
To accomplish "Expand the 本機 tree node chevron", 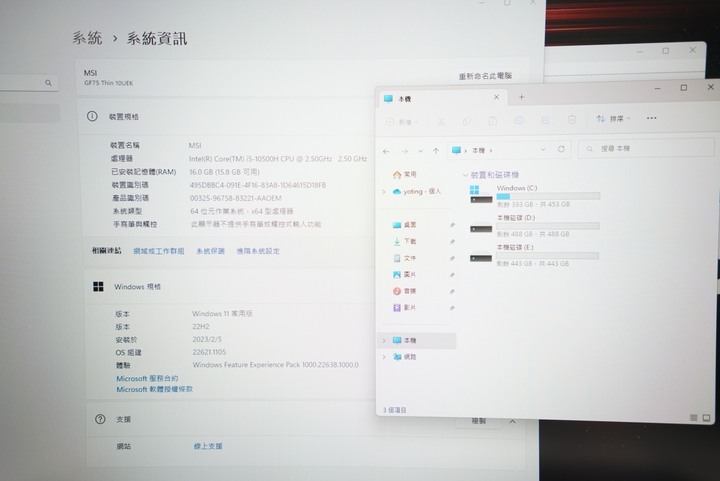I will tap(384, 341).
